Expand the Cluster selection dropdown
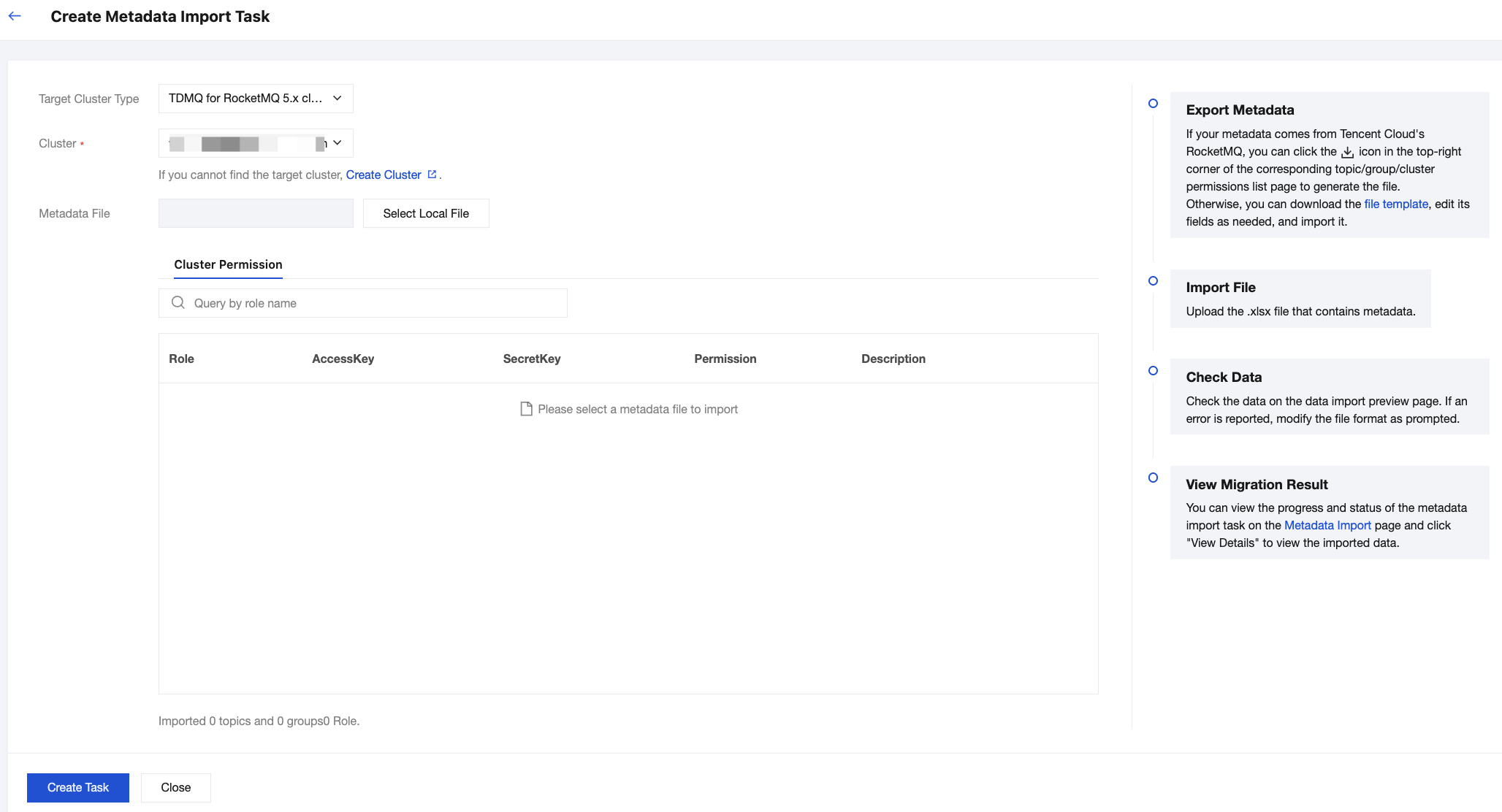The width and height of the screenshot is (1502, 812). click(256, 143)
